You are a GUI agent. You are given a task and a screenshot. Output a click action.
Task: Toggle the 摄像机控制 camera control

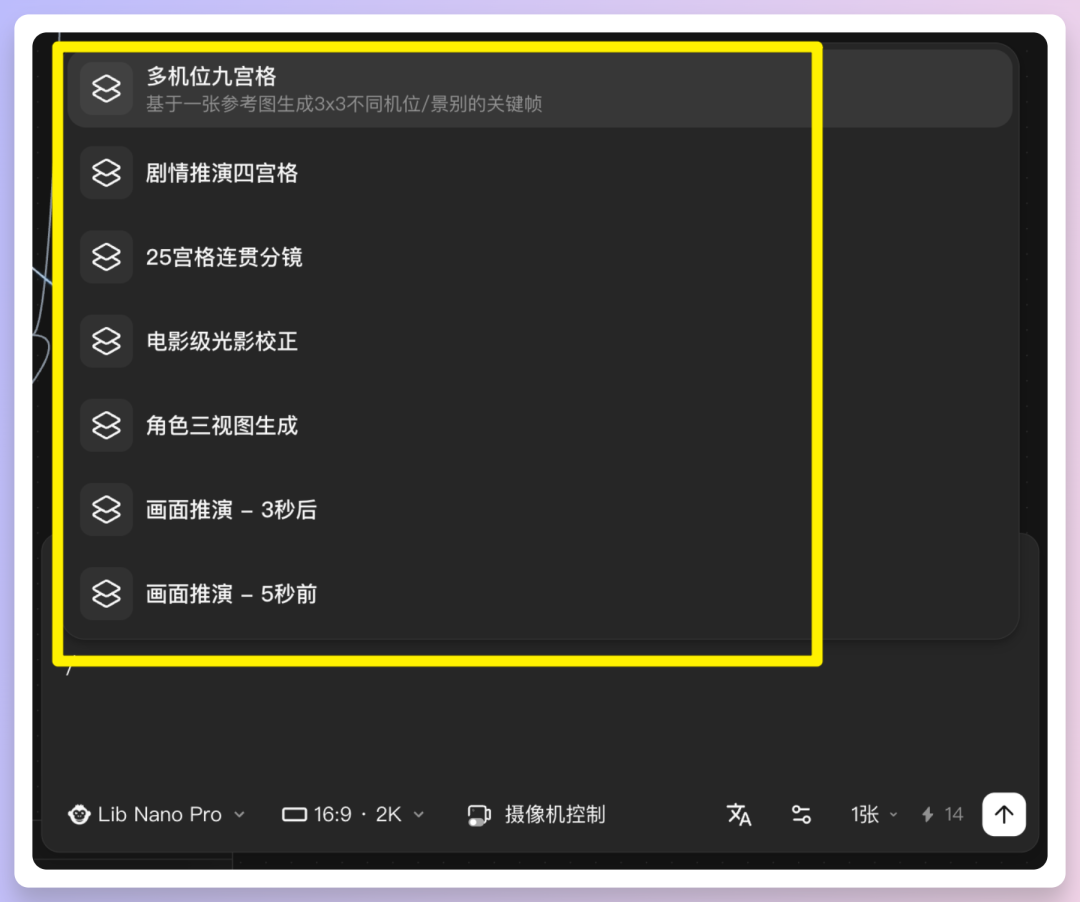coord(535,814)
